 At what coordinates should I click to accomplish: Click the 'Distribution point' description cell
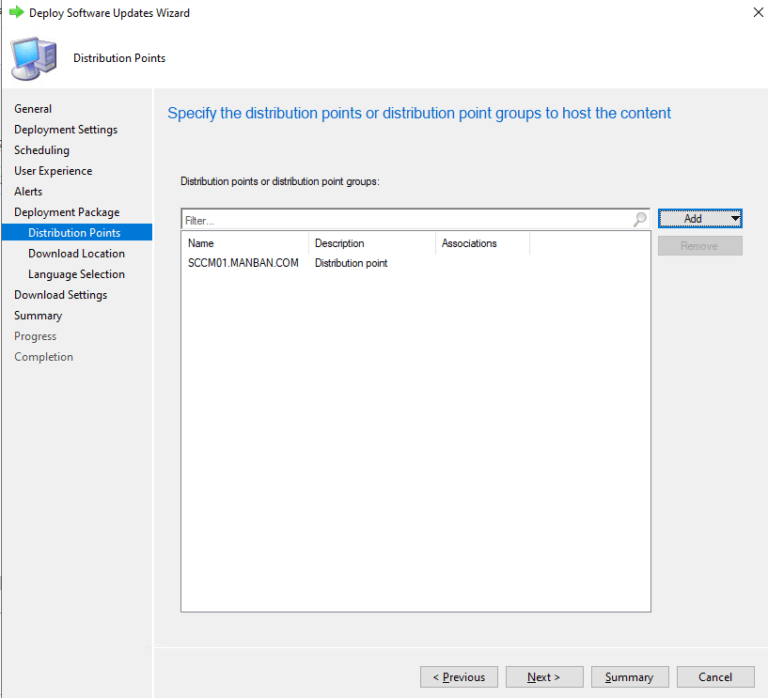351,263
